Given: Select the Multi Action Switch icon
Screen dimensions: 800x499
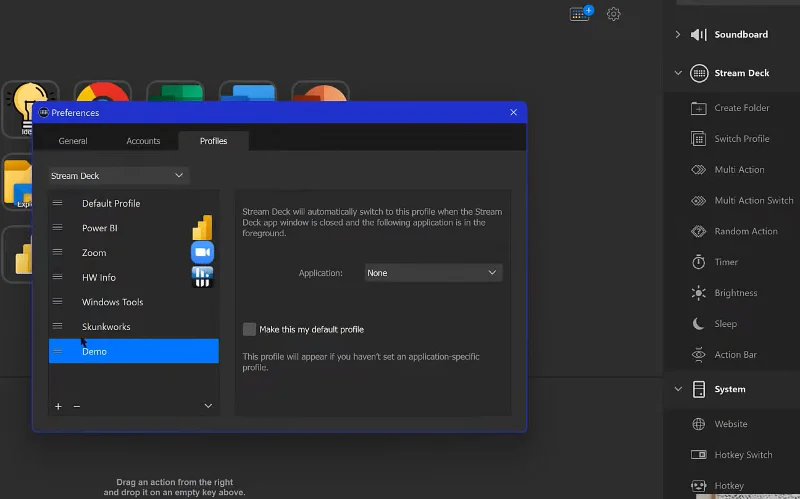Looking at the screenshot, I should click(698, 201).
